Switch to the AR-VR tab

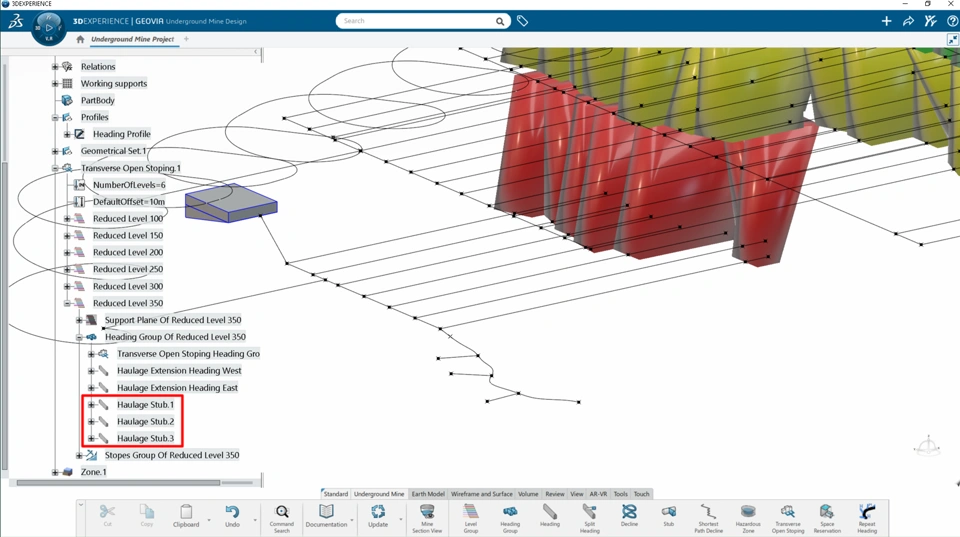tap(598, 494)
